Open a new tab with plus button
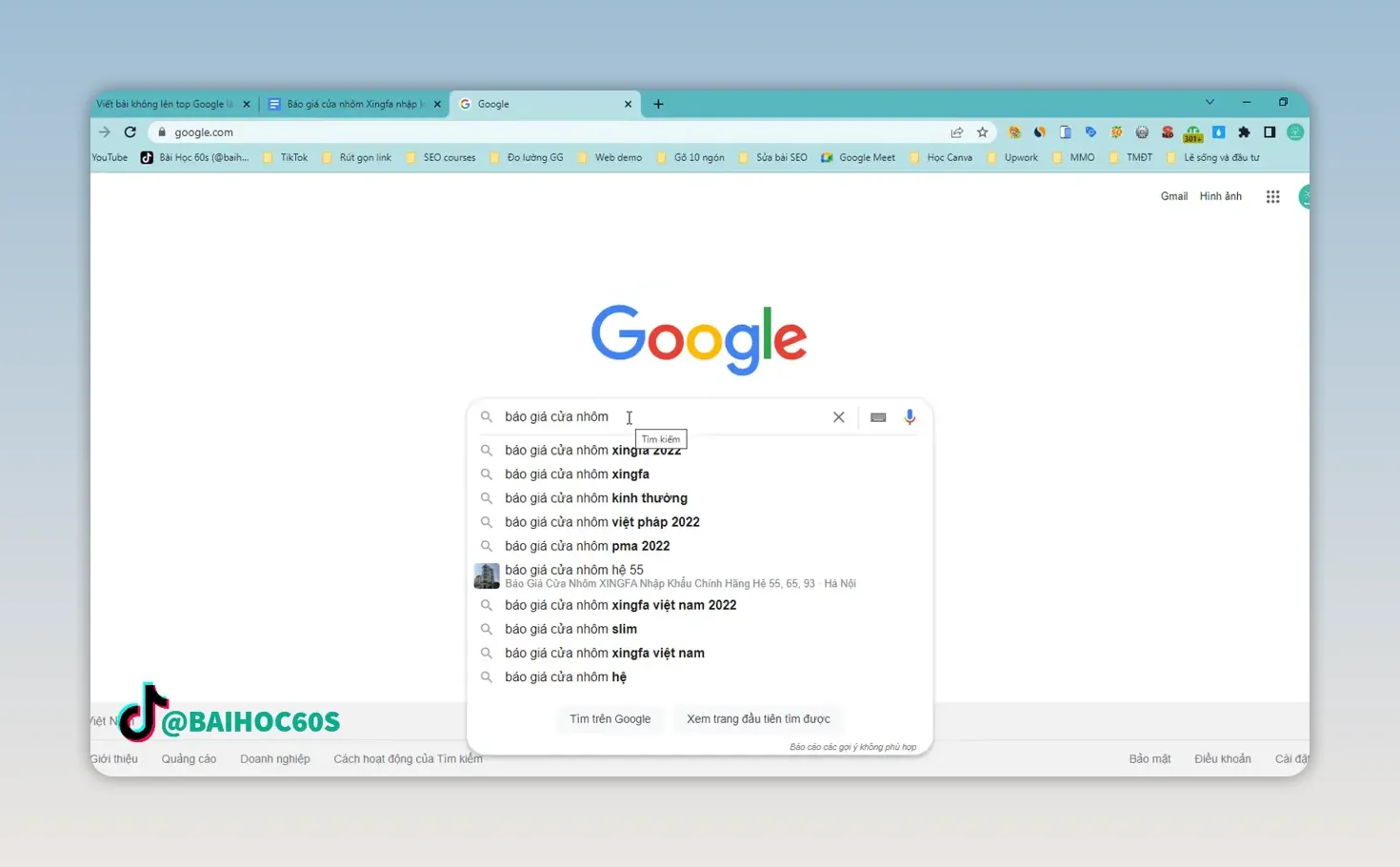 pyautogui.click(x=658, y=104)
